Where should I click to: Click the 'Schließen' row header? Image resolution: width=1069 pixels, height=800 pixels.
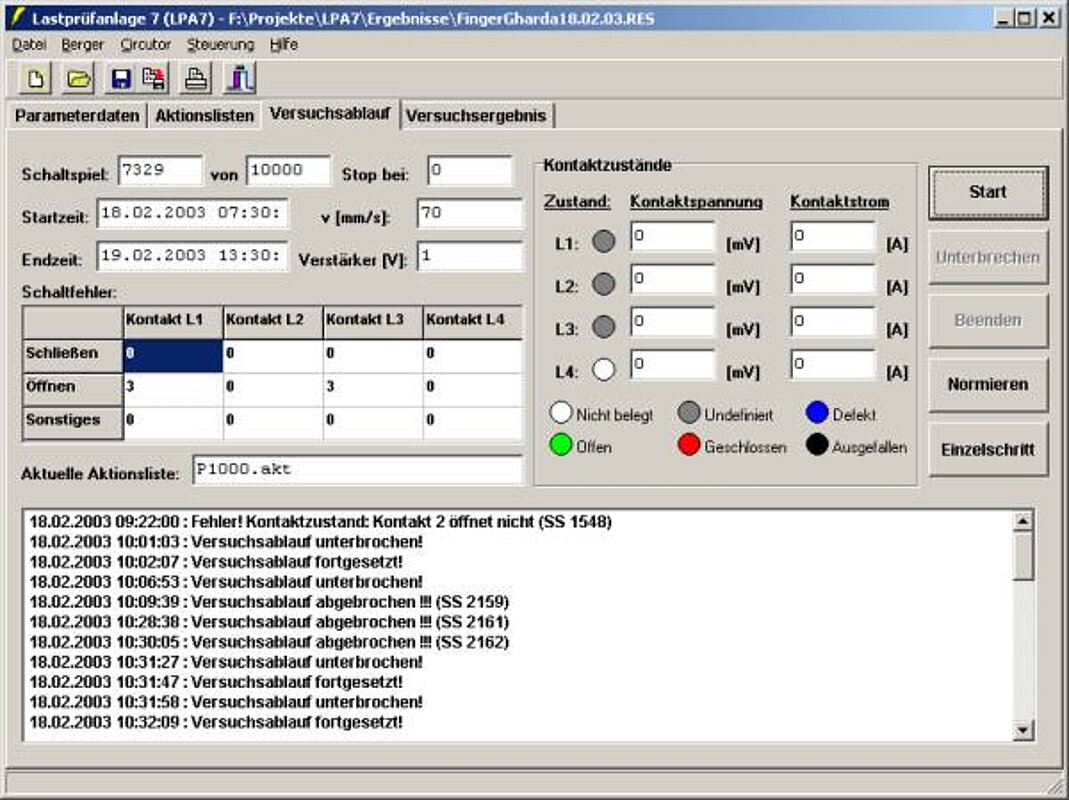click(x=72, y=356)
